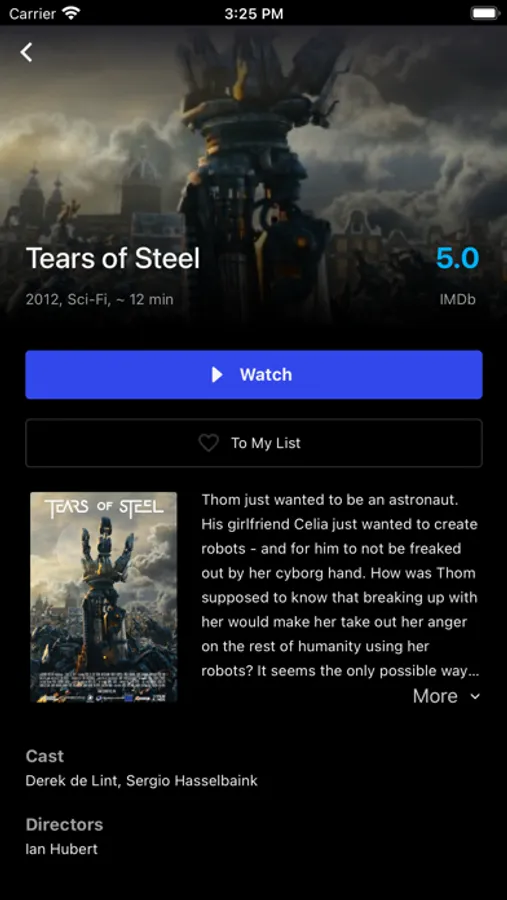Click the movie synopsis text

coord(340,585)
